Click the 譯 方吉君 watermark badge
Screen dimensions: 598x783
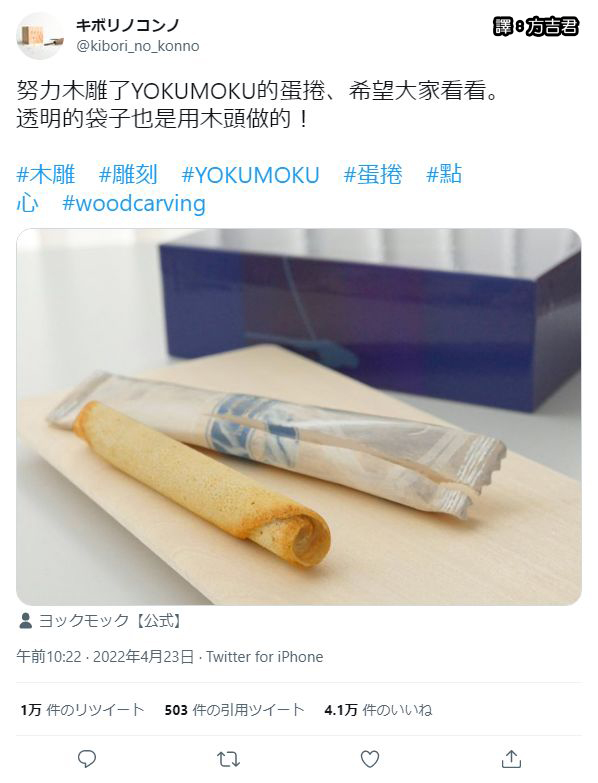[x=536, y=27]
